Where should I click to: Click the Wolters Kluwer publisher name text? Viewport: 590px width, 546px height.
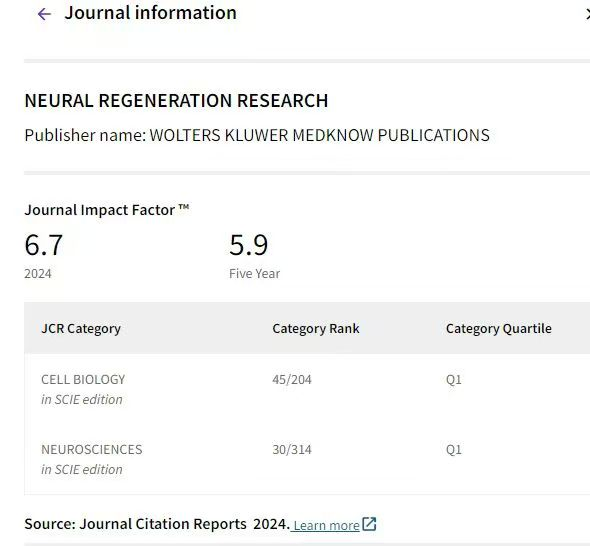319,135
